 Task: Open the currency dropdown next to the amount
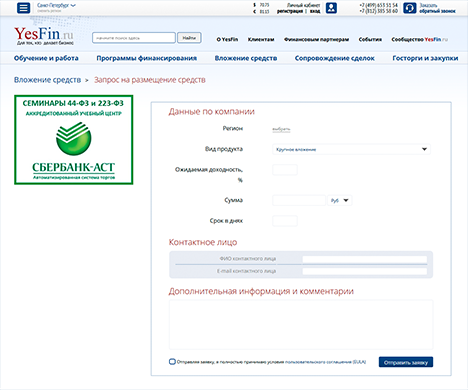click(339, 200)
